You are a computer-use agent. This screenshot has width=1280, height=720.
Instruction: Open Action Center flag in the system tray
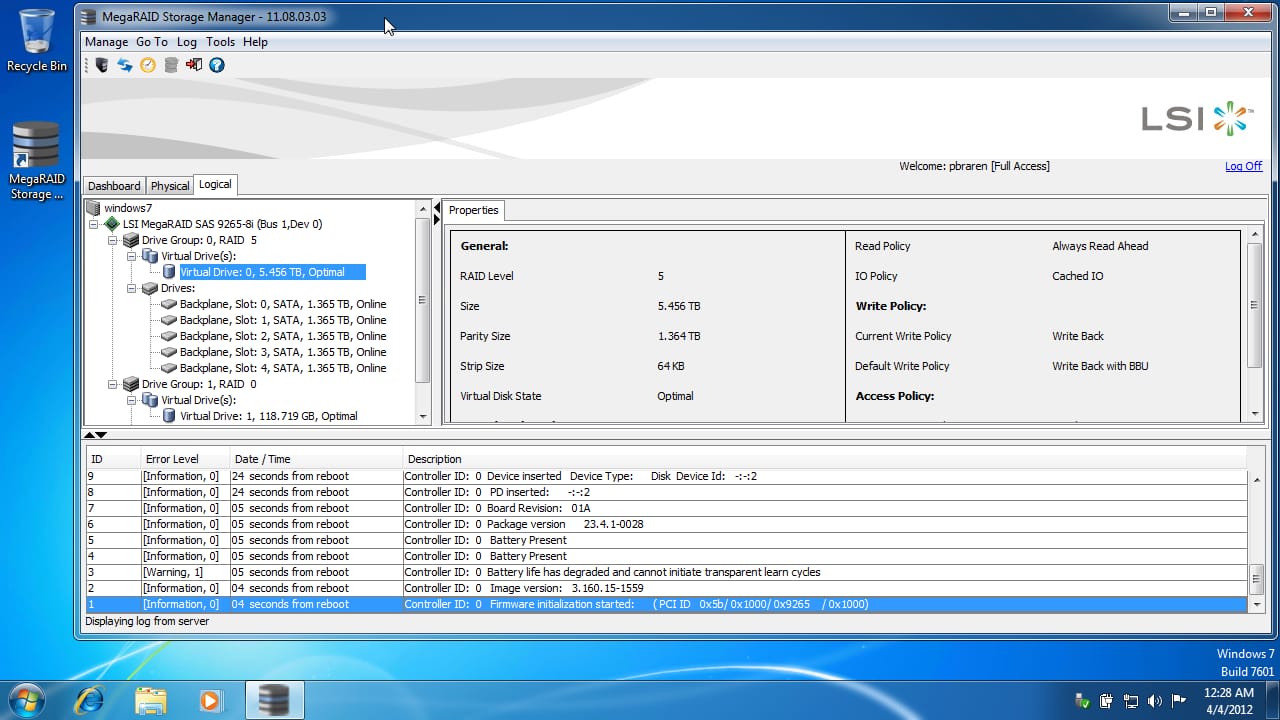pyautogui.click(x=1179, y=701)
